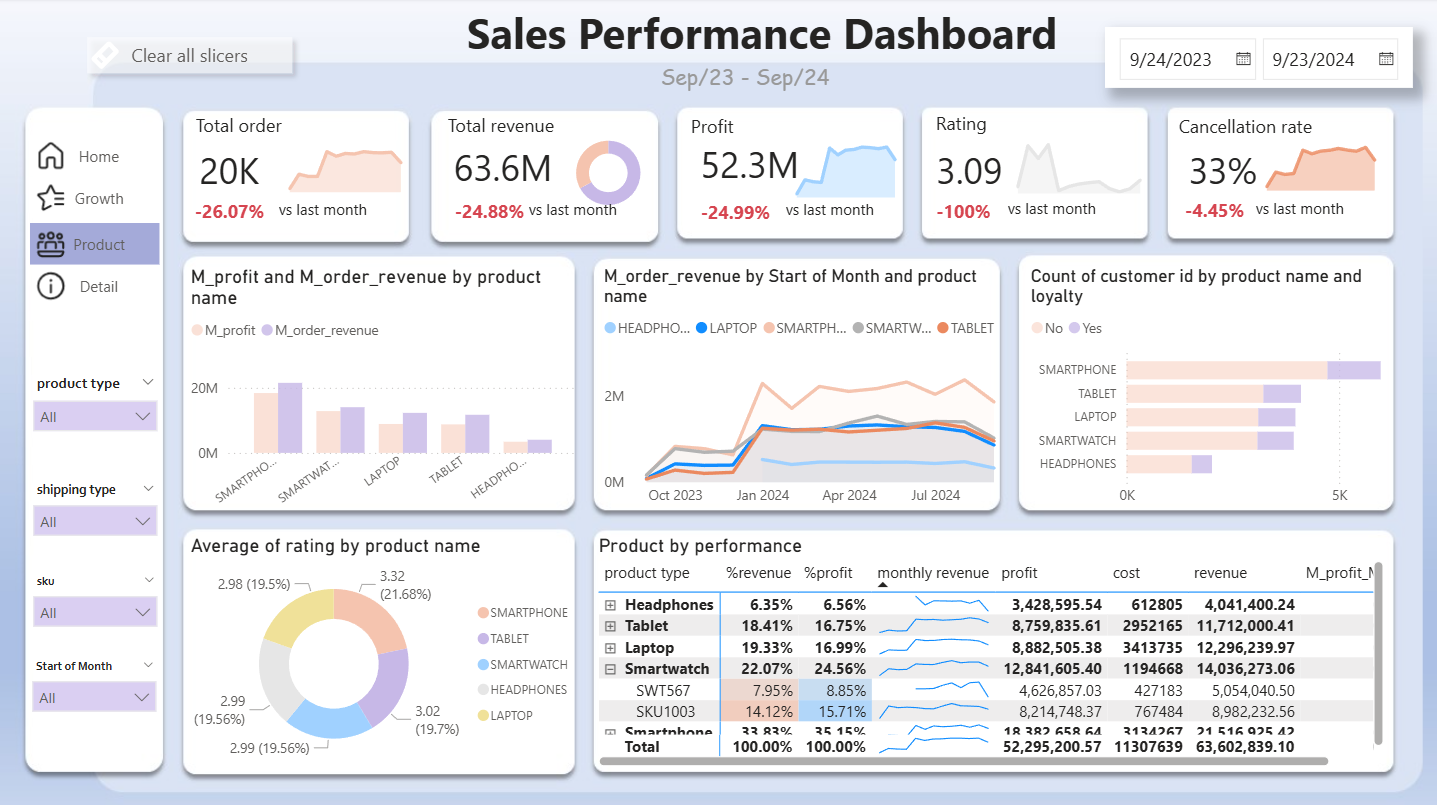This screenshot has width=1437, height=805.
Task: Click the eraser icon on Clear all slicers
Action: click(105, 56)
